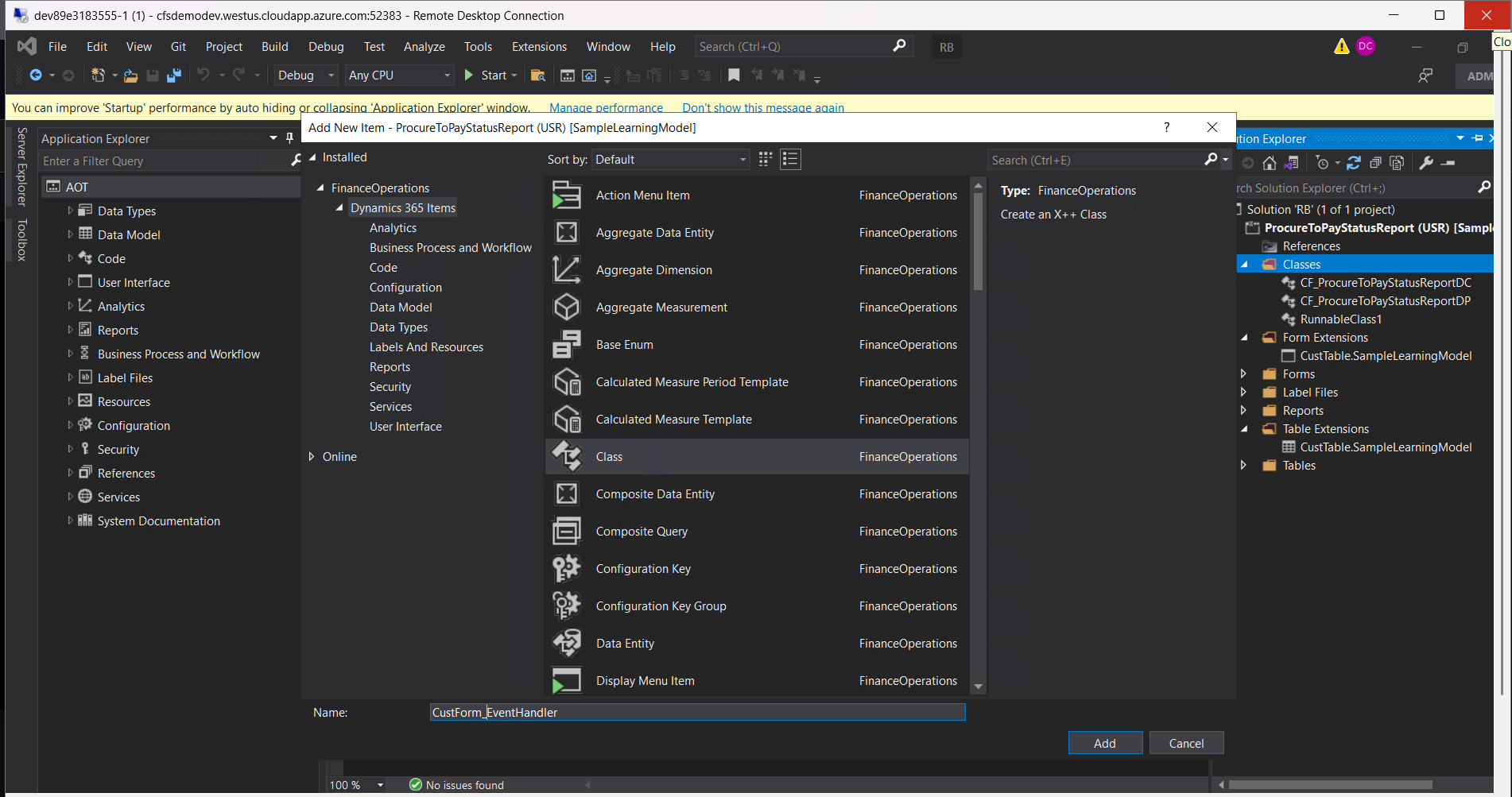Switch to small icons view in template list
This screenshot has height=797, width=1512.
[765, 159]
